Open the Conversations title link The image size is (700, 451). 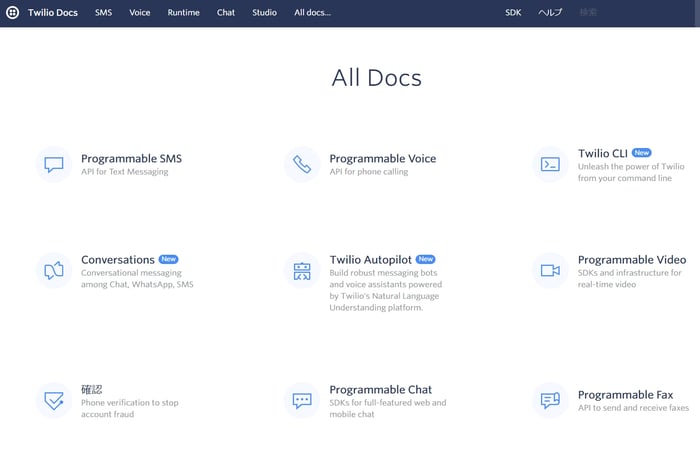pos(118,259)
